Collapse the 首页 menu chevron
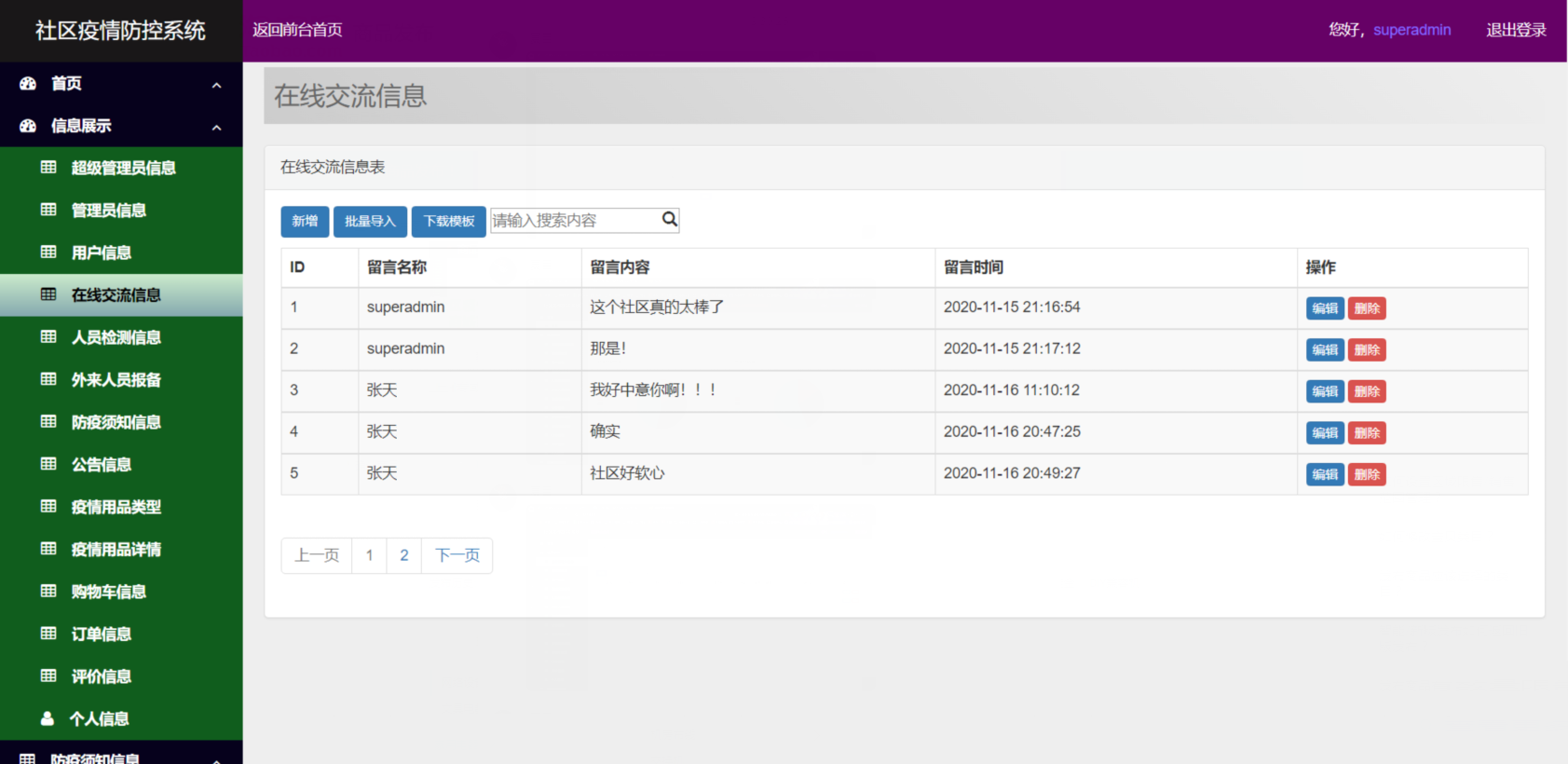Screen dimensions: 1568x764 coord(216,85)
